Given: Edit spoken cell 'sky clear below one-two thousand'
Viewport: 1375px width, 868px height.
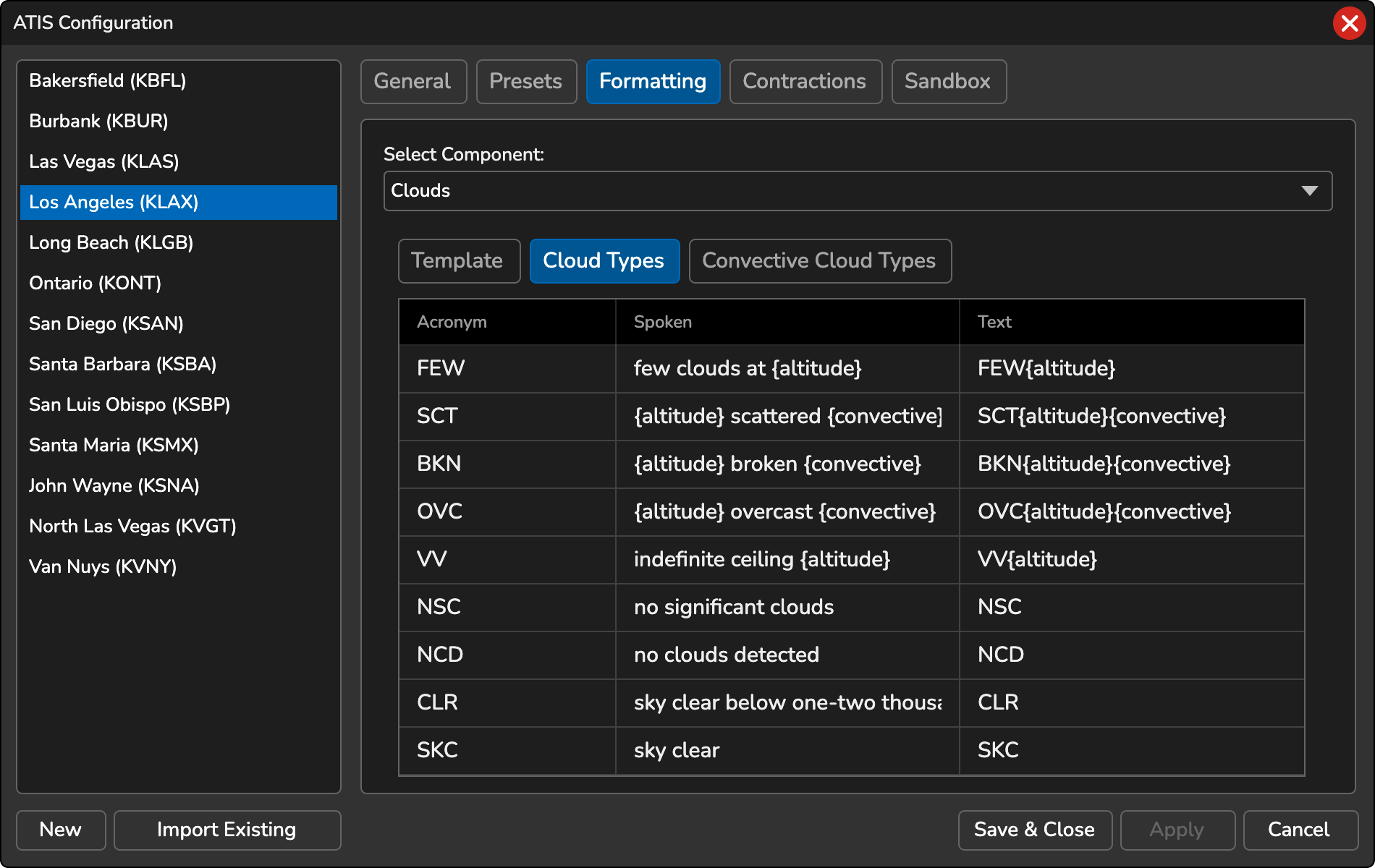Looking at the screenshot, I should (x=787, y=703).
